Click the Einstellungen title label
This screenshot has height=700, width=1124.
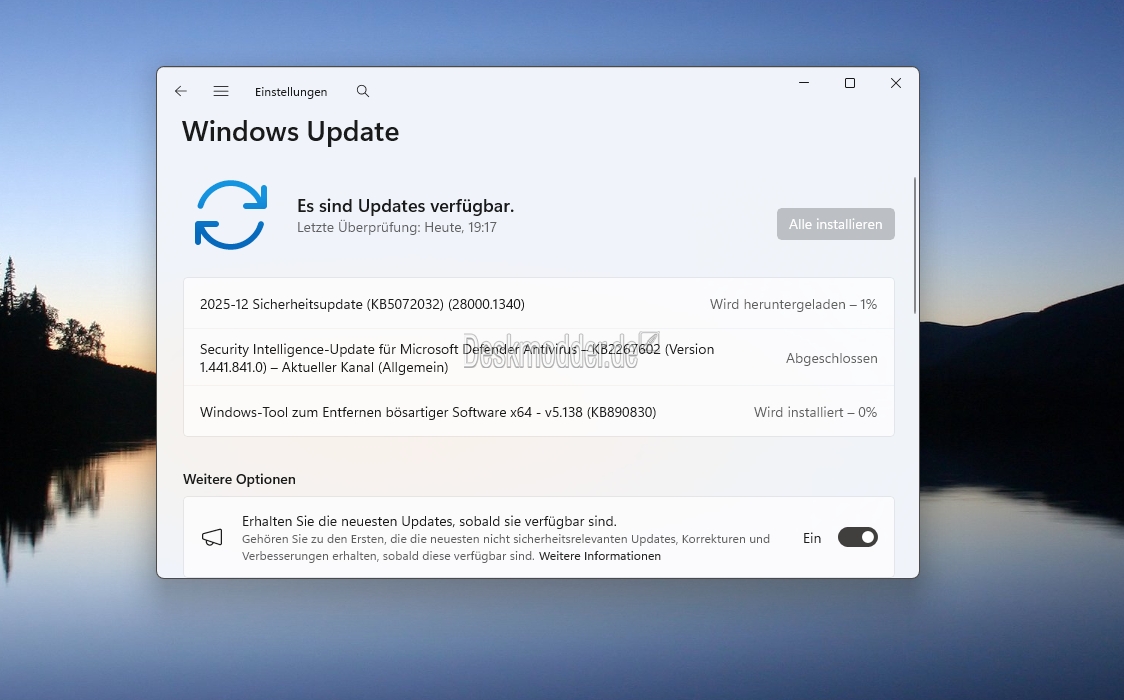pyautogui.click(x=291, y=92)
